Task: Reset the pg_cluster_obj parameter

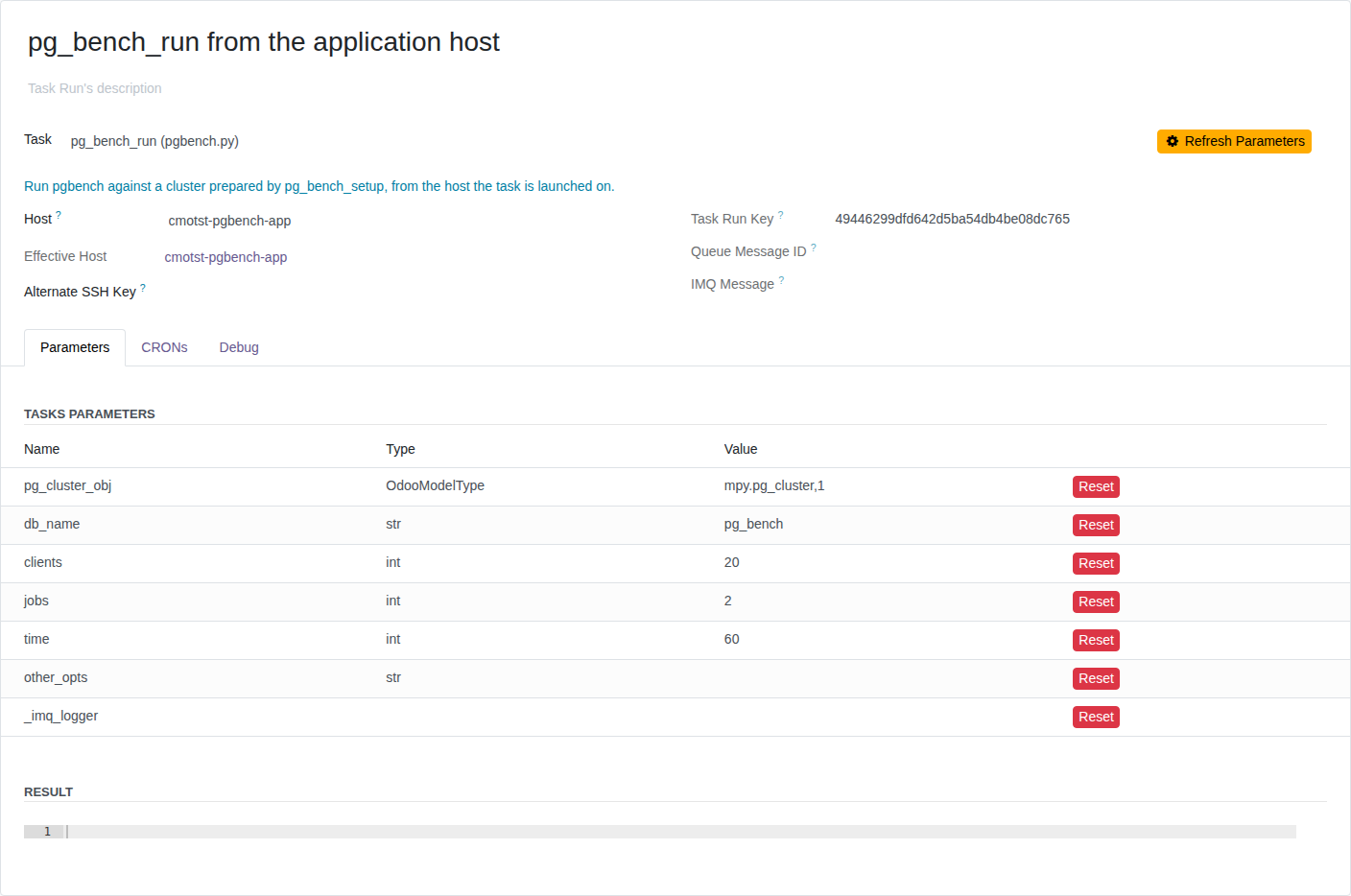Action: coord(1096,486)
